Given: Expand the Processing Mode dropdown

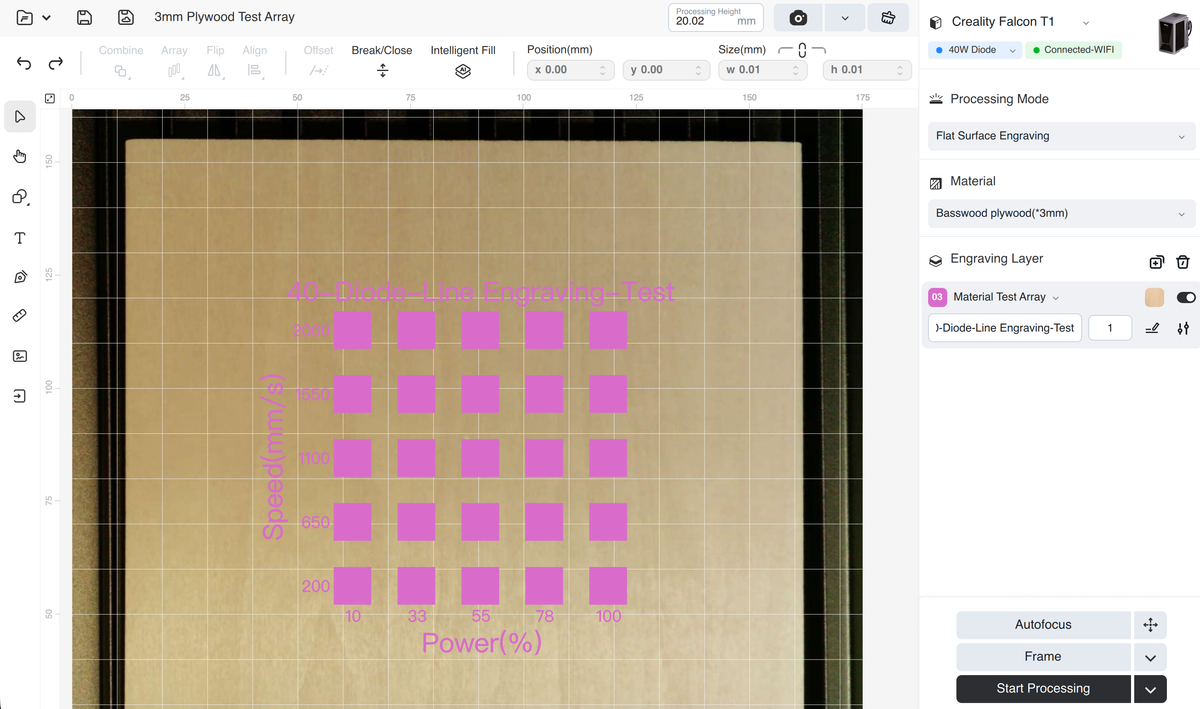Looking at the screenshot, I should pos(1061,136).
